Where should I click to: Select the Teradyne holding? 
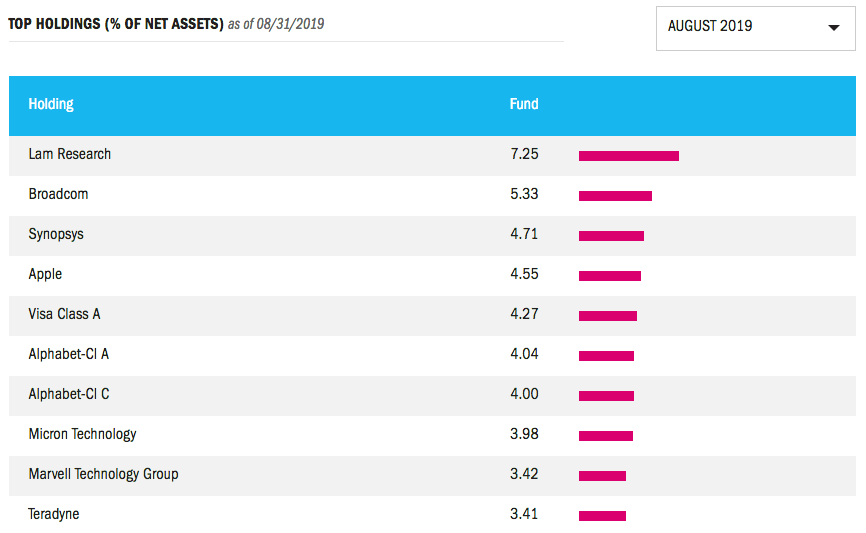point(54,514)
